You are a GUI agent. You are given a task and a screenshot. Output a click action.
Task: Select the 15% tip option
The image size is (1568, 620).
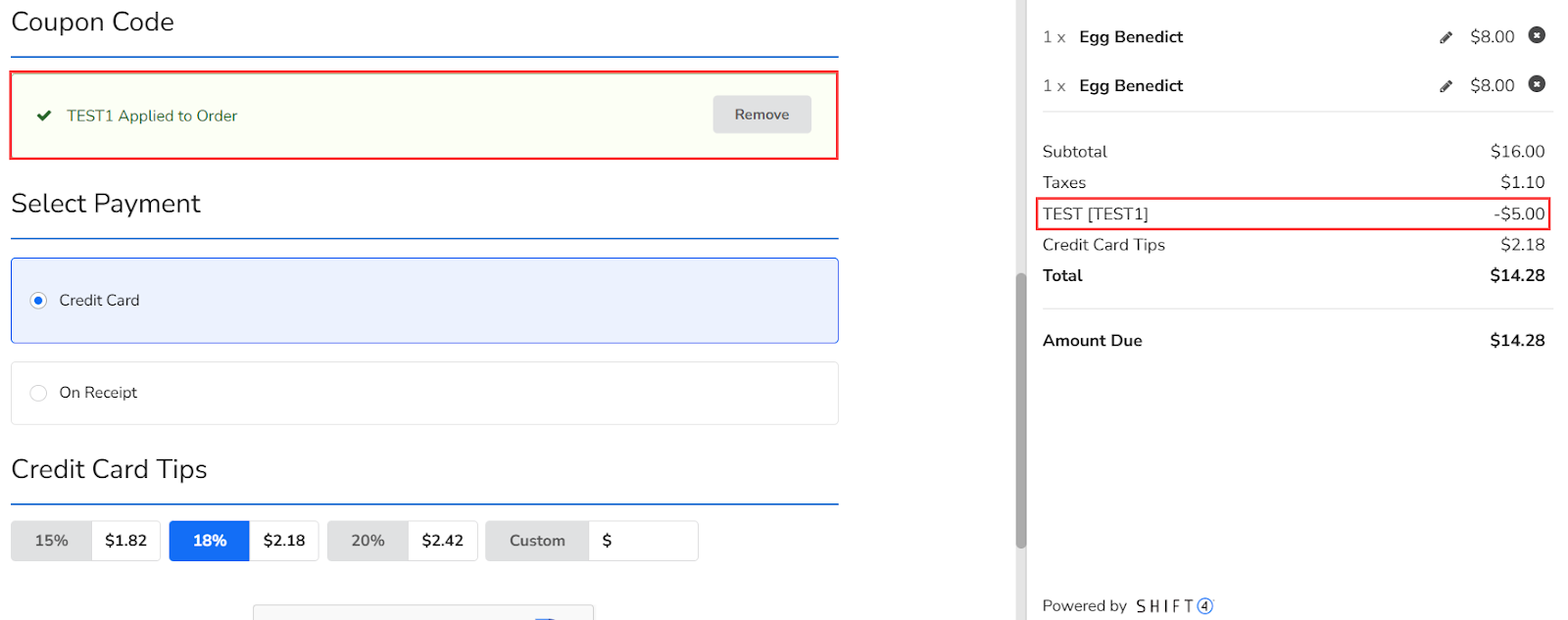52,541
